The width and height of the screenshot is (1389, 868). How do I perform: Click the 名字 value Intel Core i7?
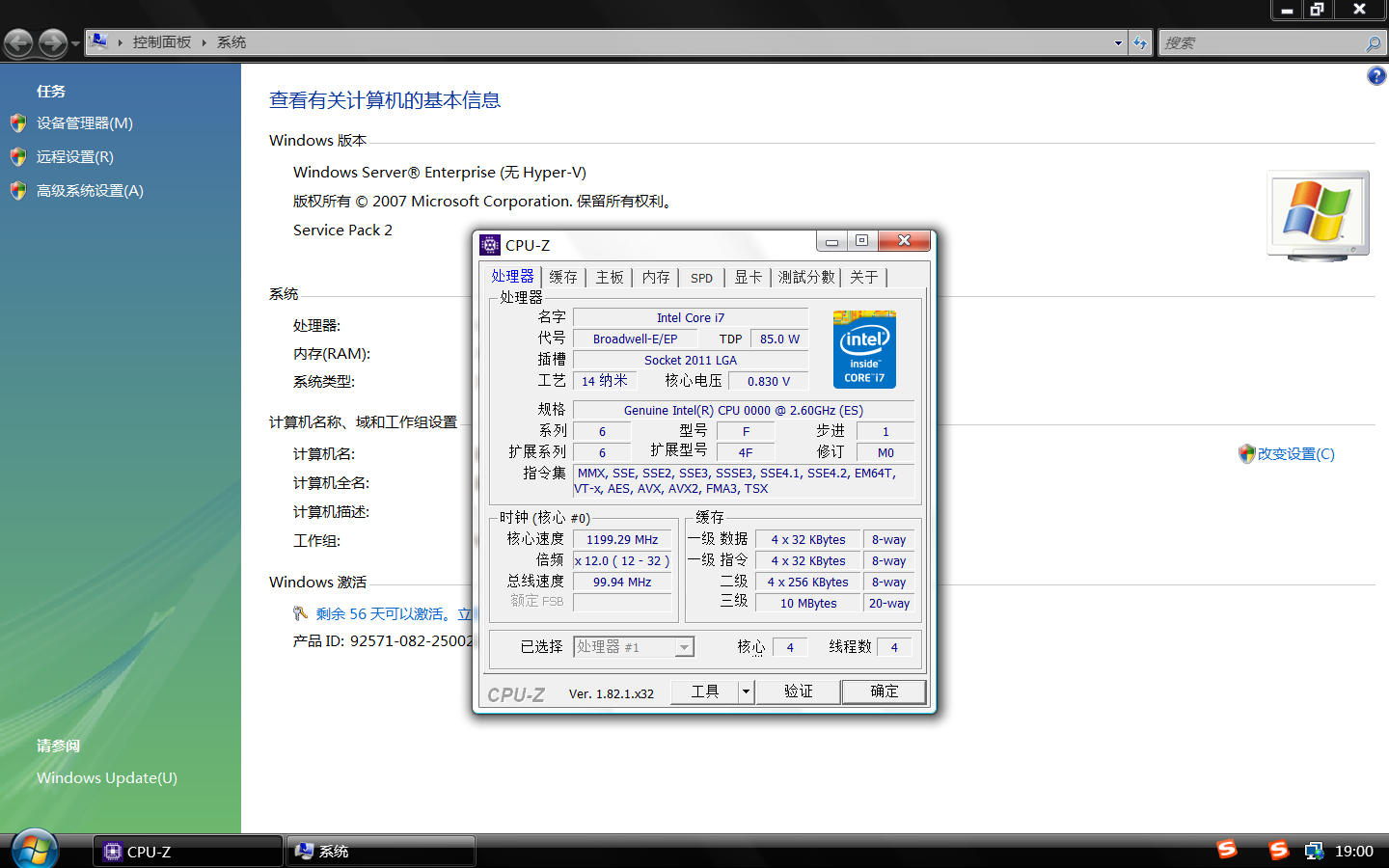point(691,318)
